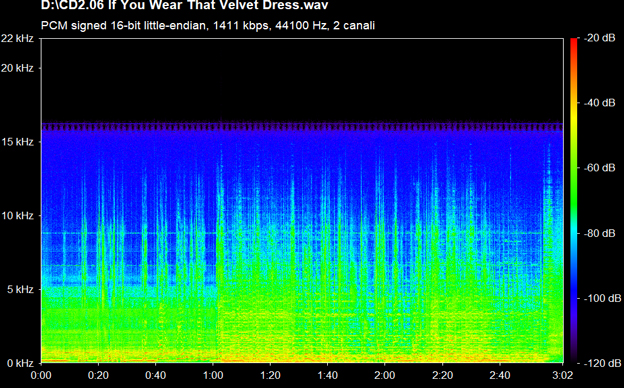Click the -120 dB color scale label

pyautogui.click(x=603, y=363)
